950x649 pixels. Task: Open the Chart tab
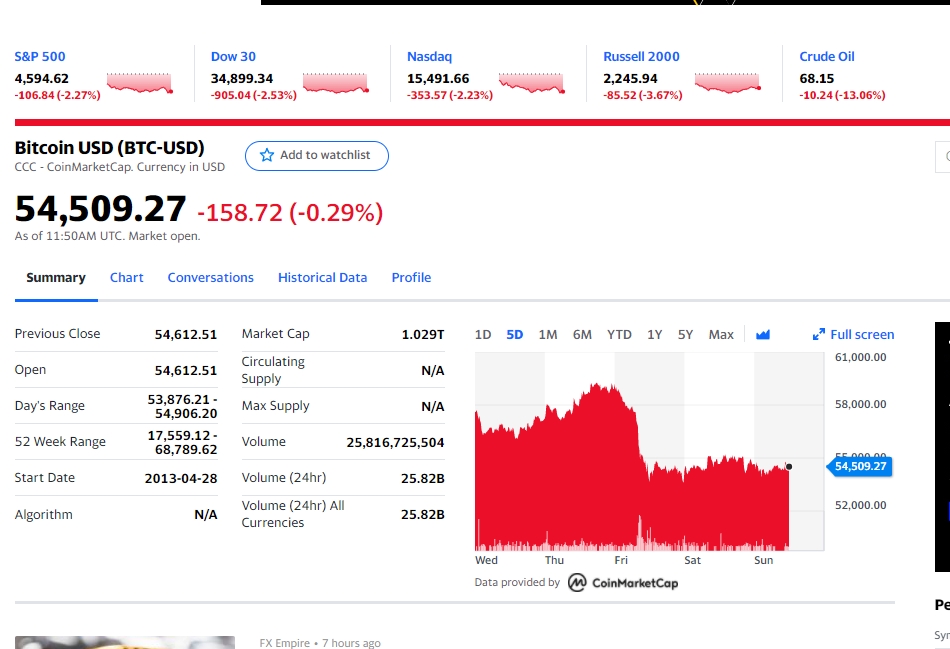pos(127,278)
